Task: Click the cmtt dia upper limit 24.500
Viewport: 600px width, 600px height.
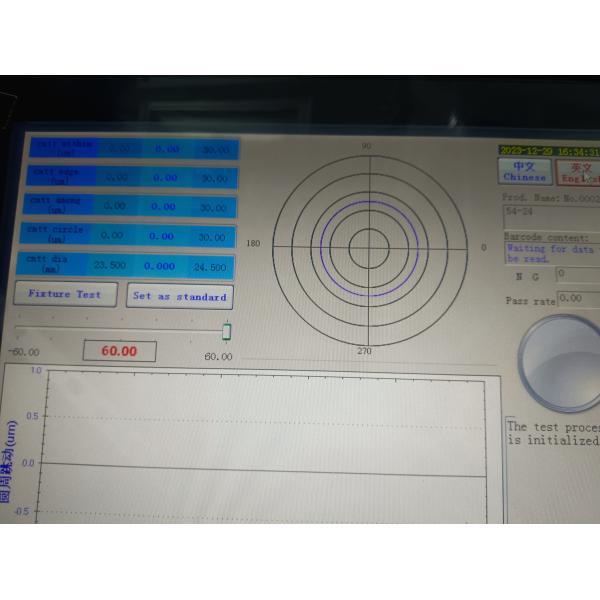Action: (210, 267)
